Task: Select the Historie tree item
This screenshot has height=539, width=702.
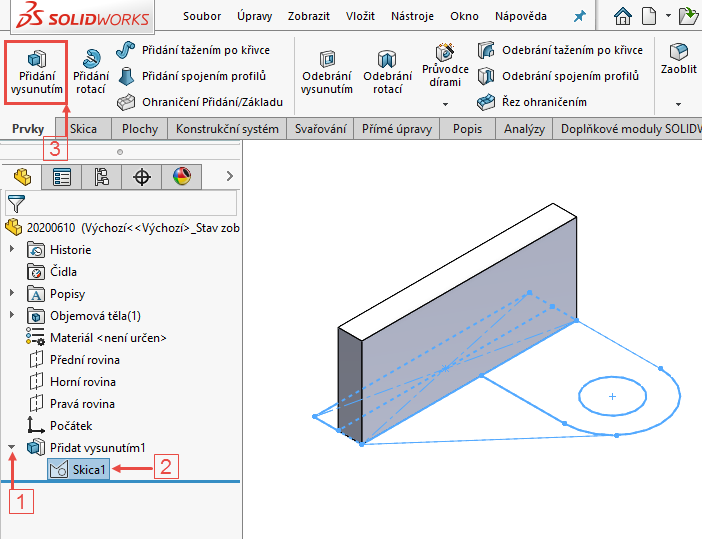Action: [x=59, y=250]
